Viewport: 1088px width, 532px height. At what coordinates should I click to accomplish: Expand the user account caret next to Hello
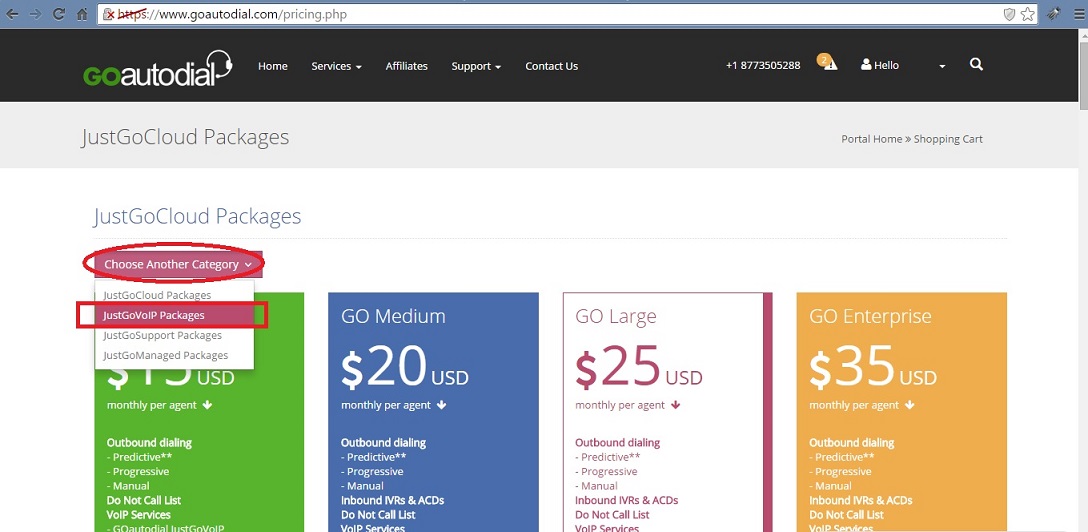coord(942,67)
